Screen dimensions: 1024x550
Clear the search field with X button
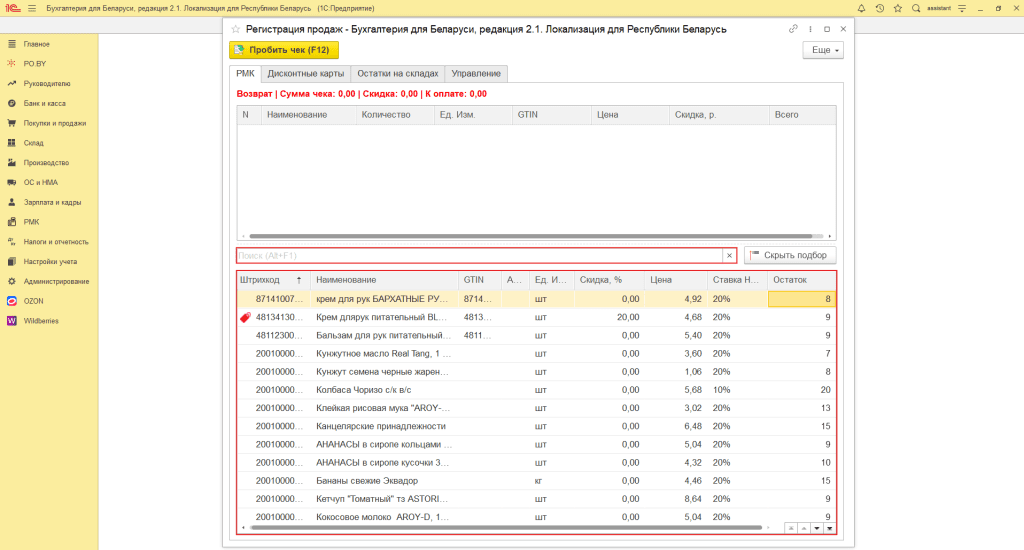click(729, 256)
